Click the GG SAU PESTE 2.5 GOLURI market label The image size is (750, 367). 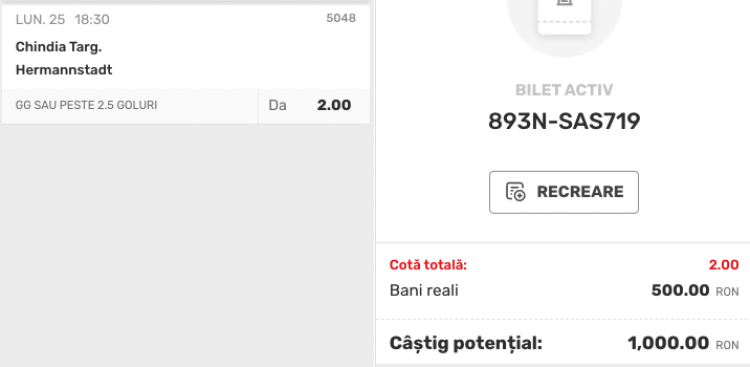86,105
